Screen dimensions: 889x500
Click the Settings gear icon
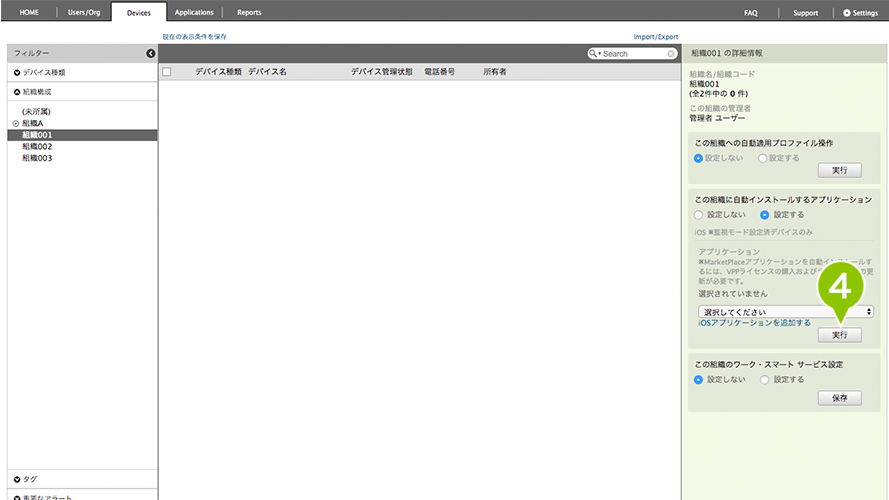click(846, 12)
